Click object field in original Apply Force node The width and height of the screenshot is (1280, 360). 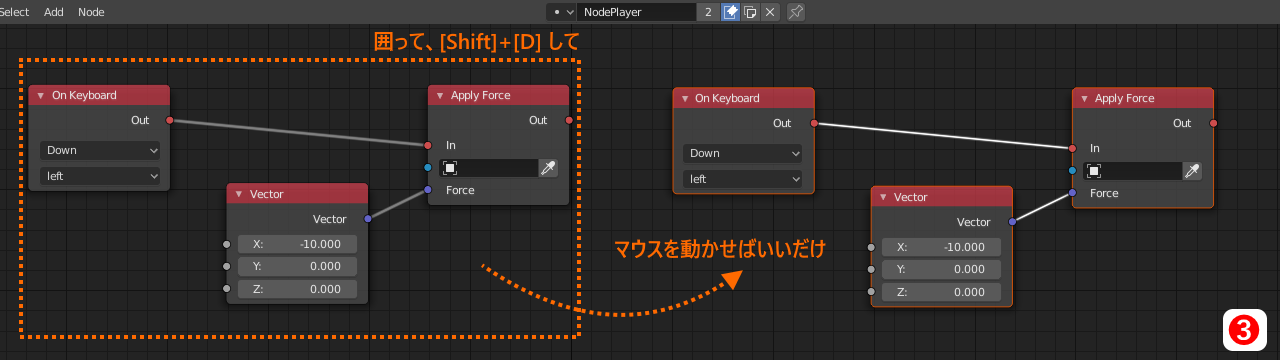[x=488, y=168]
